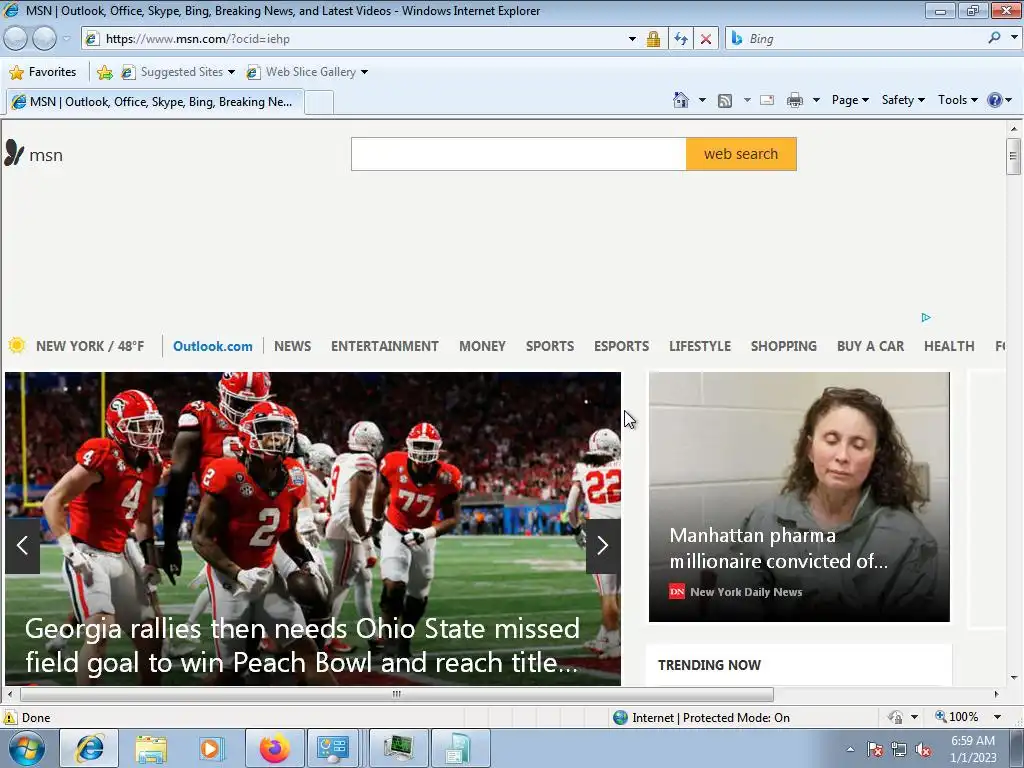Image resolution: width=1024 pixels, height=768 pixels.
Task: Open Windows Media Player in taskbar
Action: pos(212,748)
